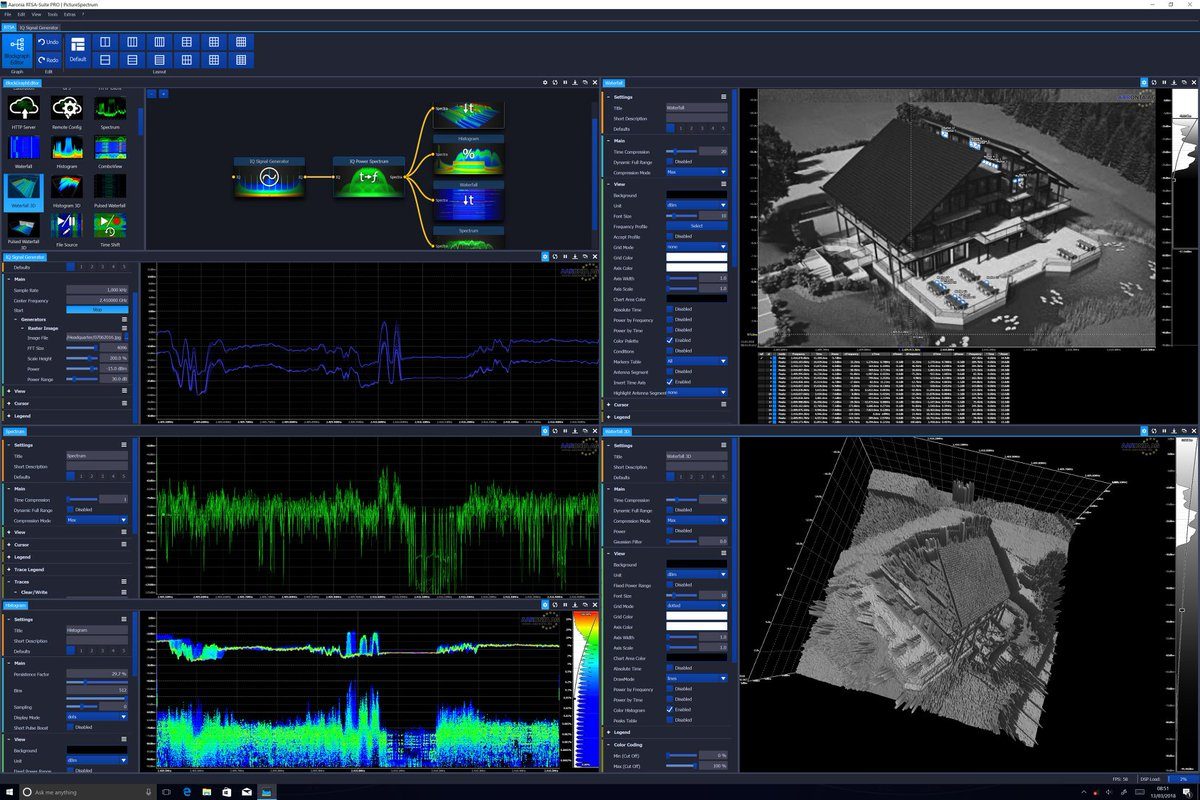The image size is (1200, 800).
Task: Click Select button for Frequency Profile
Action: [x=697, y=226]
